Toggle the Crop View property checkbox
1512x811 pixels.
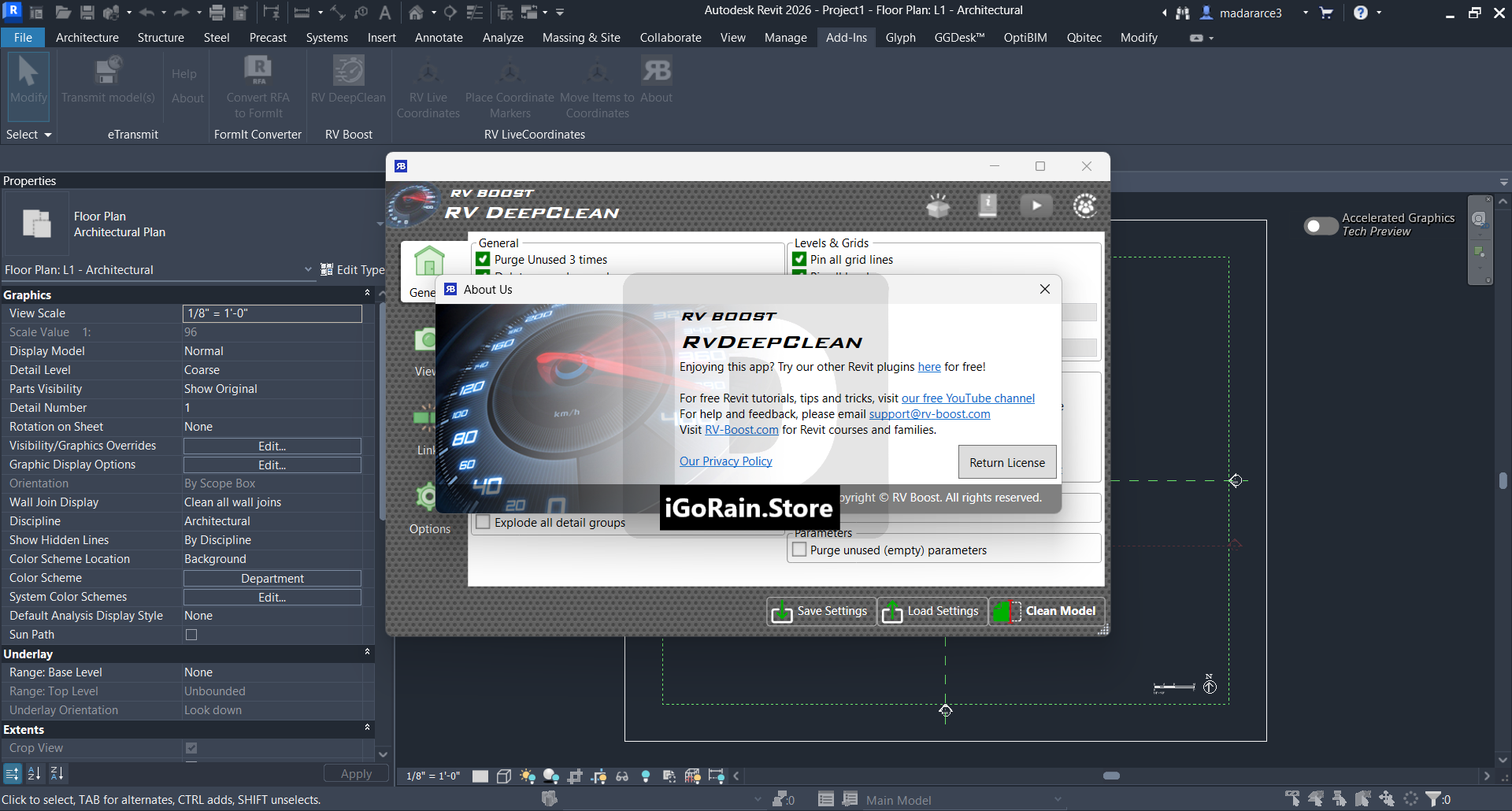pyautogui.click(x=191, y=748)
